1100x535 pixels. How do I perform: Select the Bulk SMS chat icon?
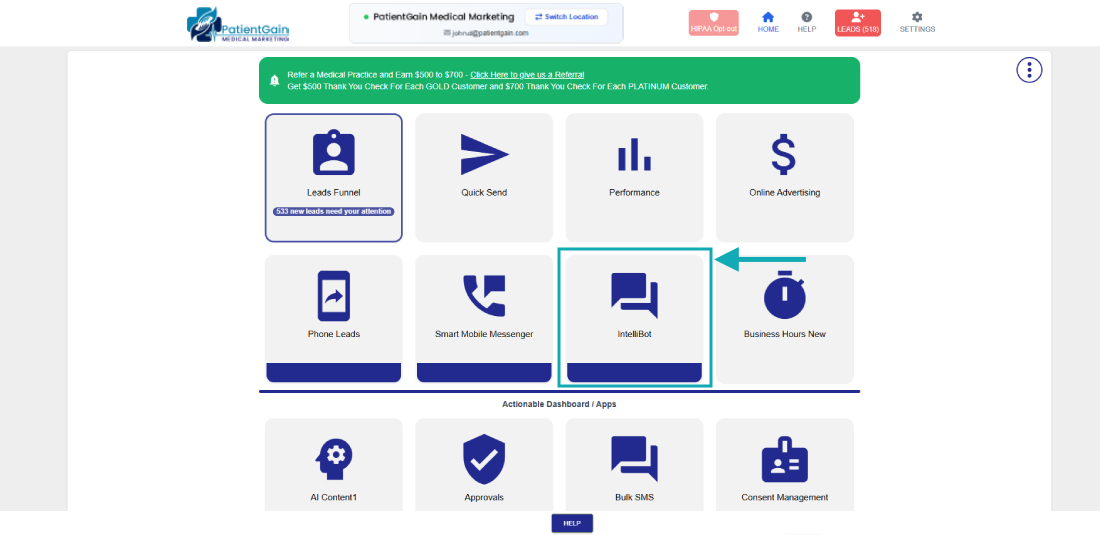point(634,459)
